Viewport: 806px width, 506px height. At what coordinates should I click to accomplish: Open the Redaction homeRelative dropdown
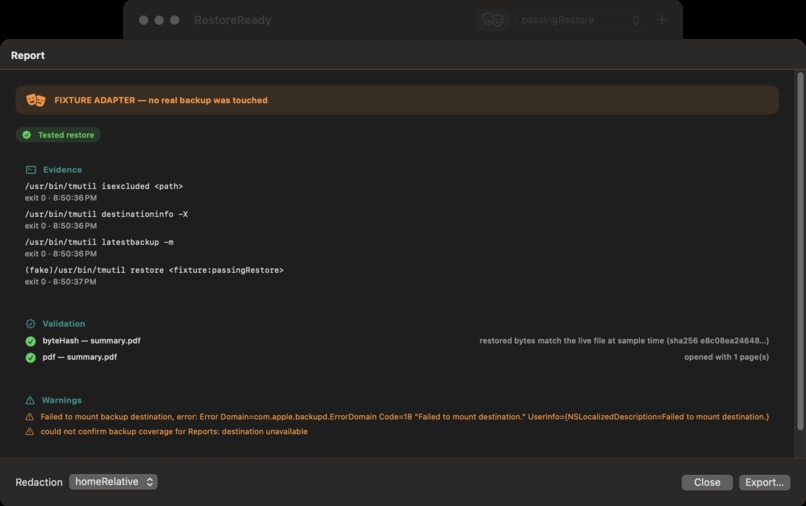coord(113,482)
